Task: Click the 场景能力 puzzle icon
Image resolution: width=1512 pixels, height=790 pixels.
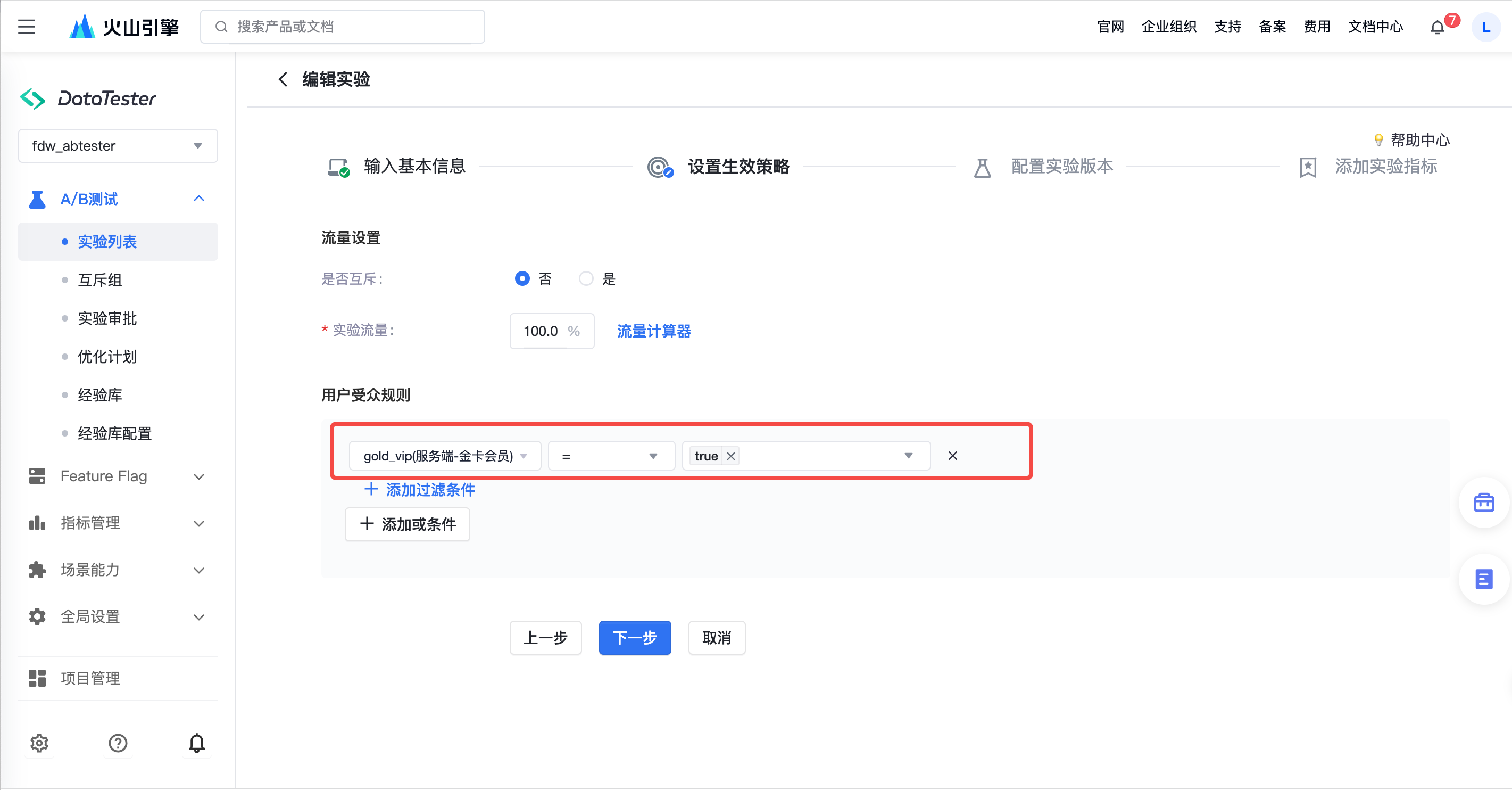Action: click(37, 570)
